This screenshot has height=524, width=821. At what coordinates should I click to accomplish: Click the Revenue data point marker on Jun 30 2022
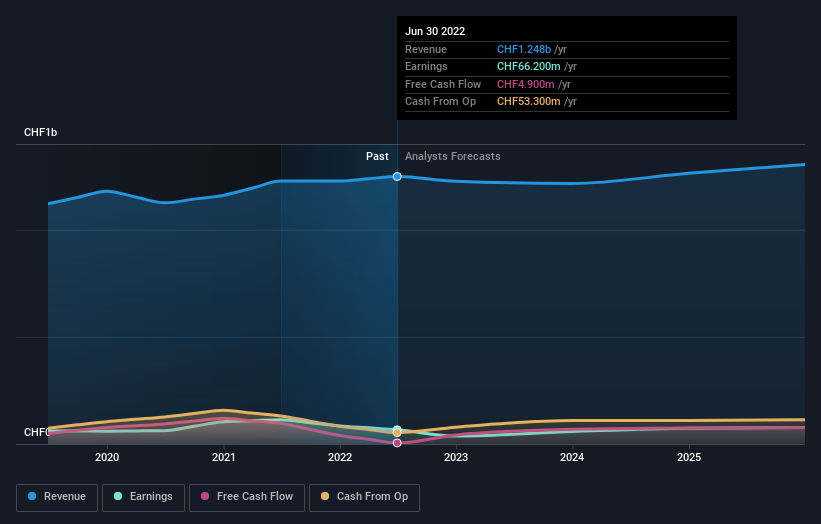pyautogui.click(x=397, y=176)
